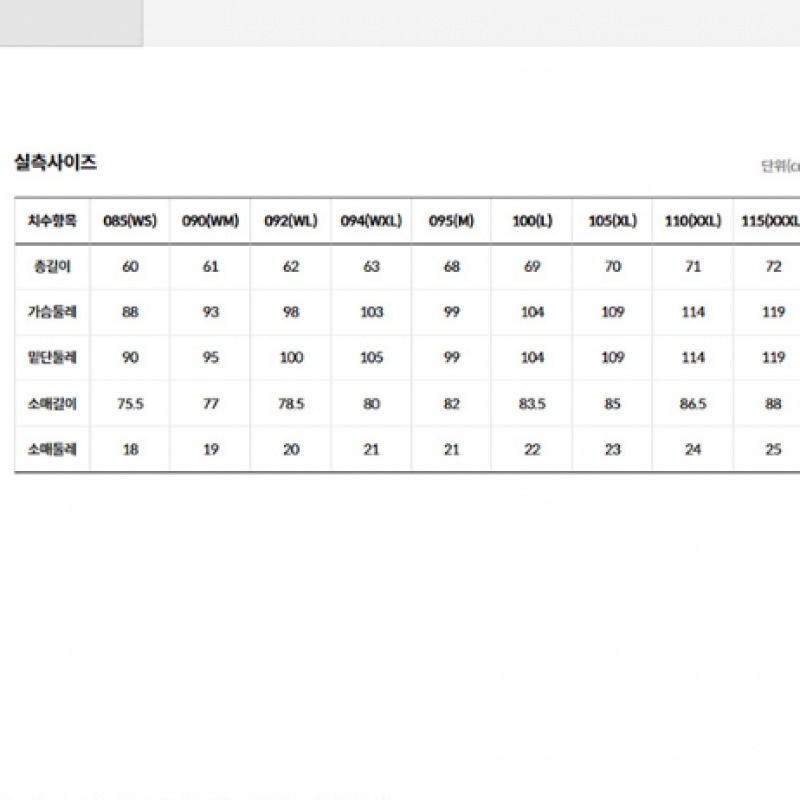Click the 110(XXL) size column header
800x800 pixels.
tap(693, 221)
